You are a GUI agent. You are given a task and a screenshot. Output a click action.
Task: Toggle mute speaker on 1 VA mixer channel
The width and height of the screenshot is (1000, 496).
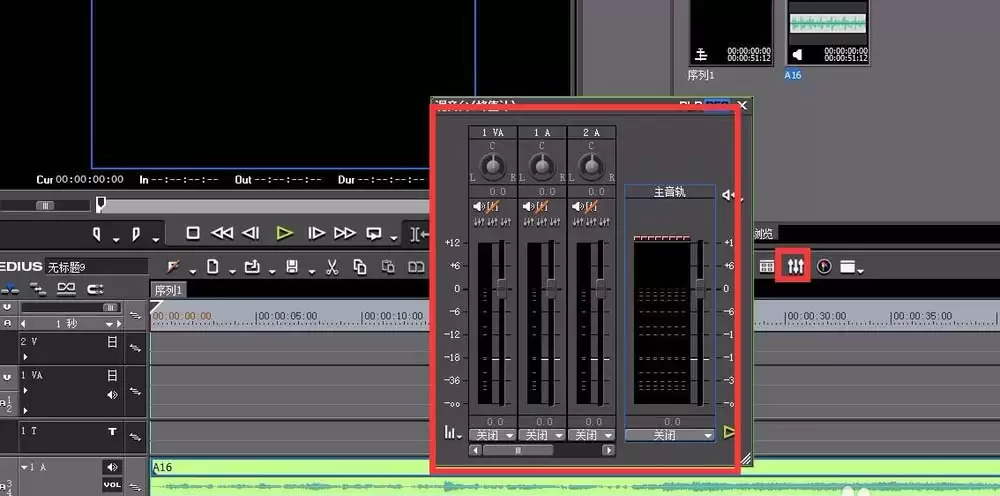coord(479,207)
